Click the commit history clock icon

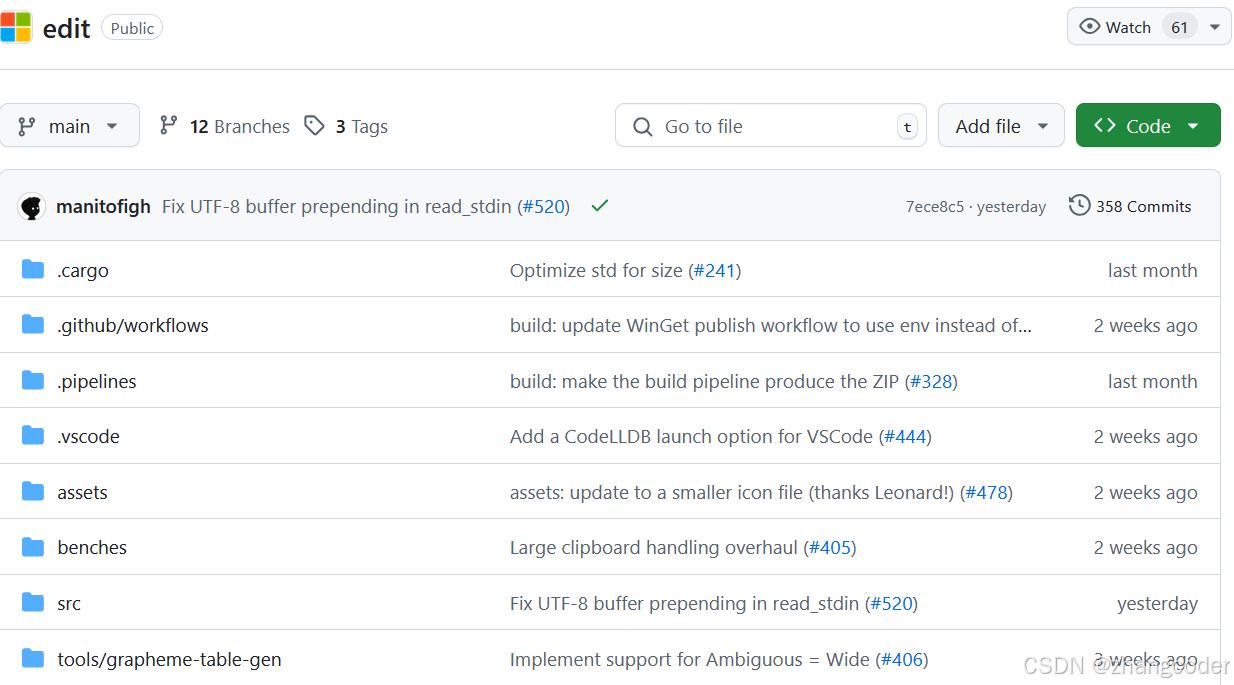1079,206
